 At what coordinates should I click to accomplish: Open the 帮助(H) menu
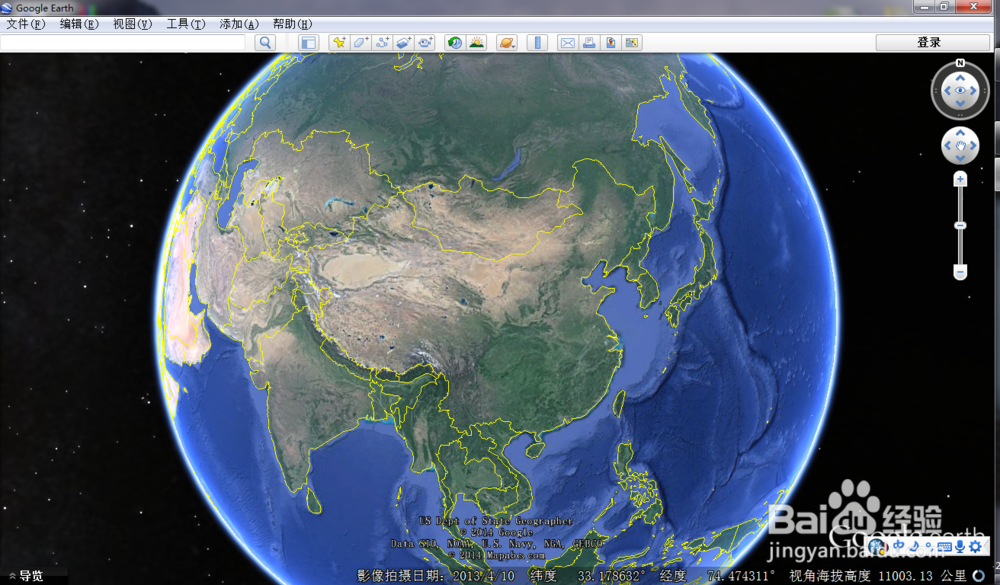tap(292, 24)
